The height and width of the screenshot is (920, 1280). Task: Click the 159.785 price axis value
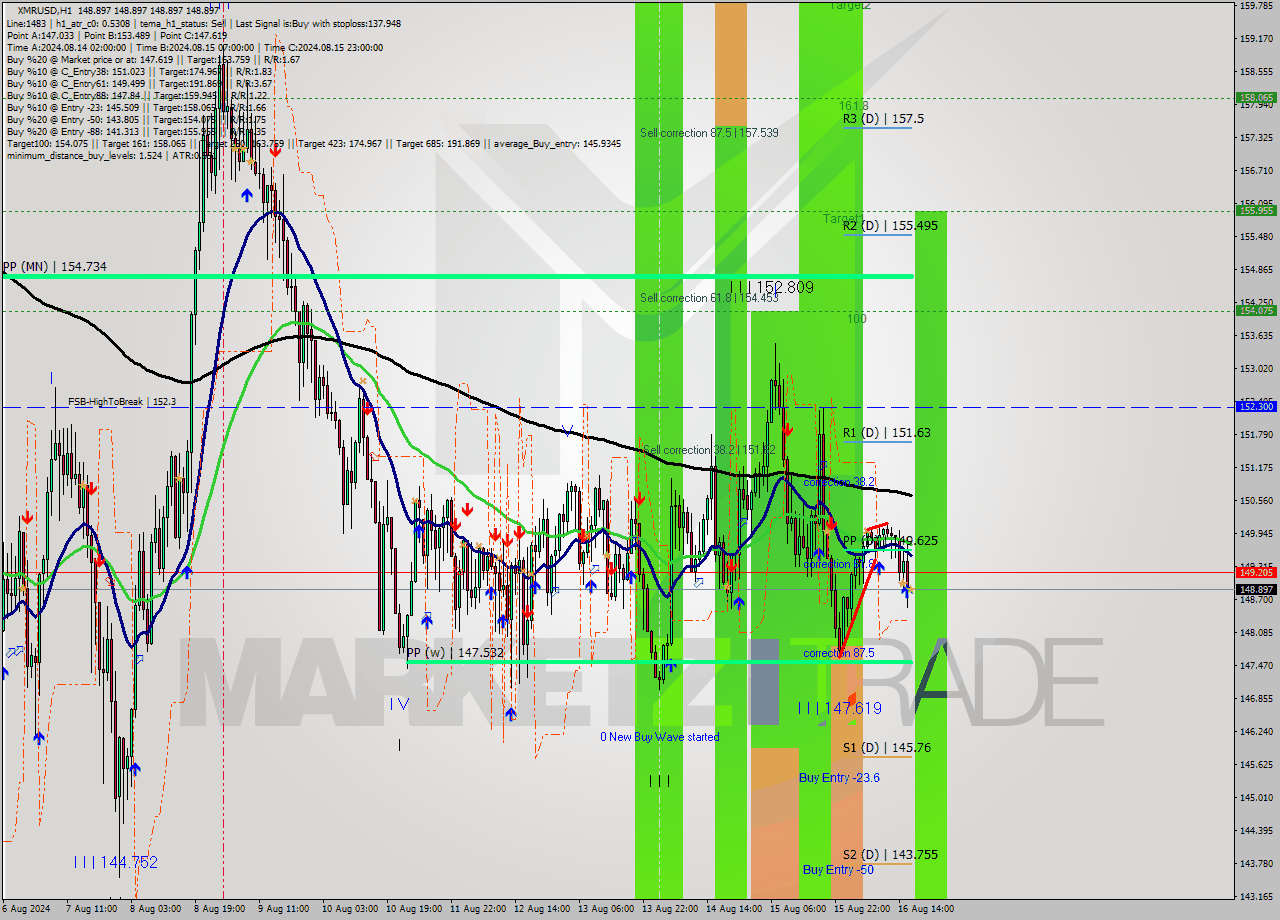click(1256, 6)
